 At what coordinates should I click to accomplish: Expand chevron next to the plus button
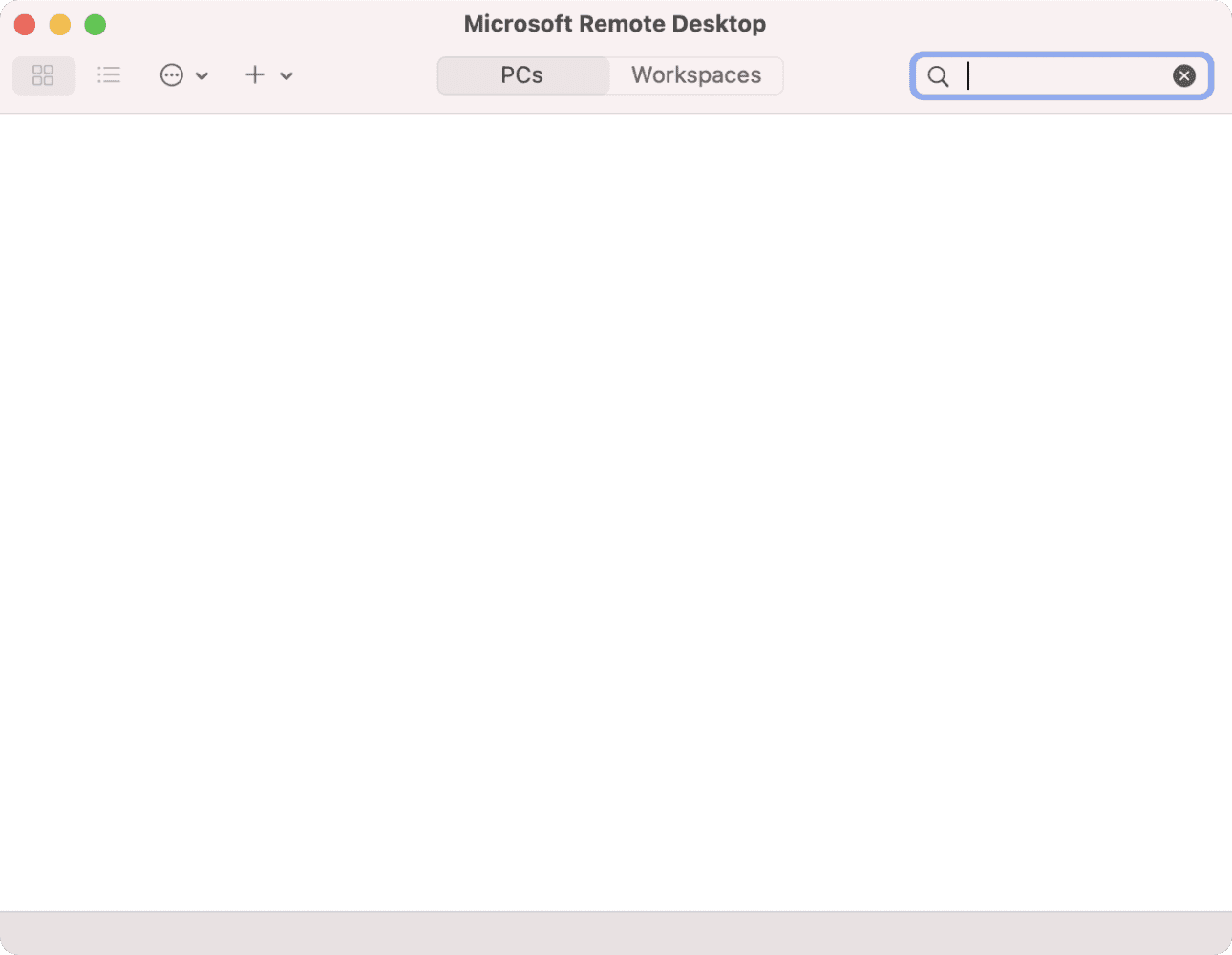[x=287, y=76]
